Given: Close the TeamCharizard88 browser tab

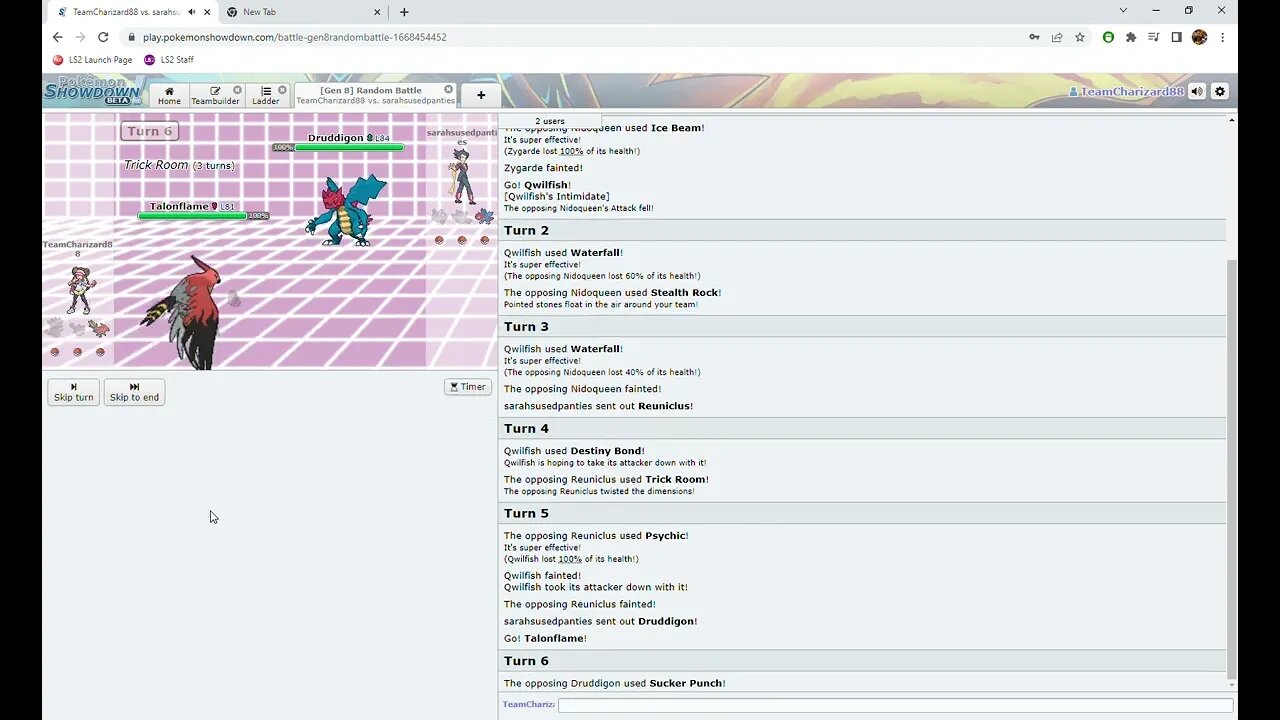Looking at the screenshot, I should pyautogui.click(x=207, y=12).
